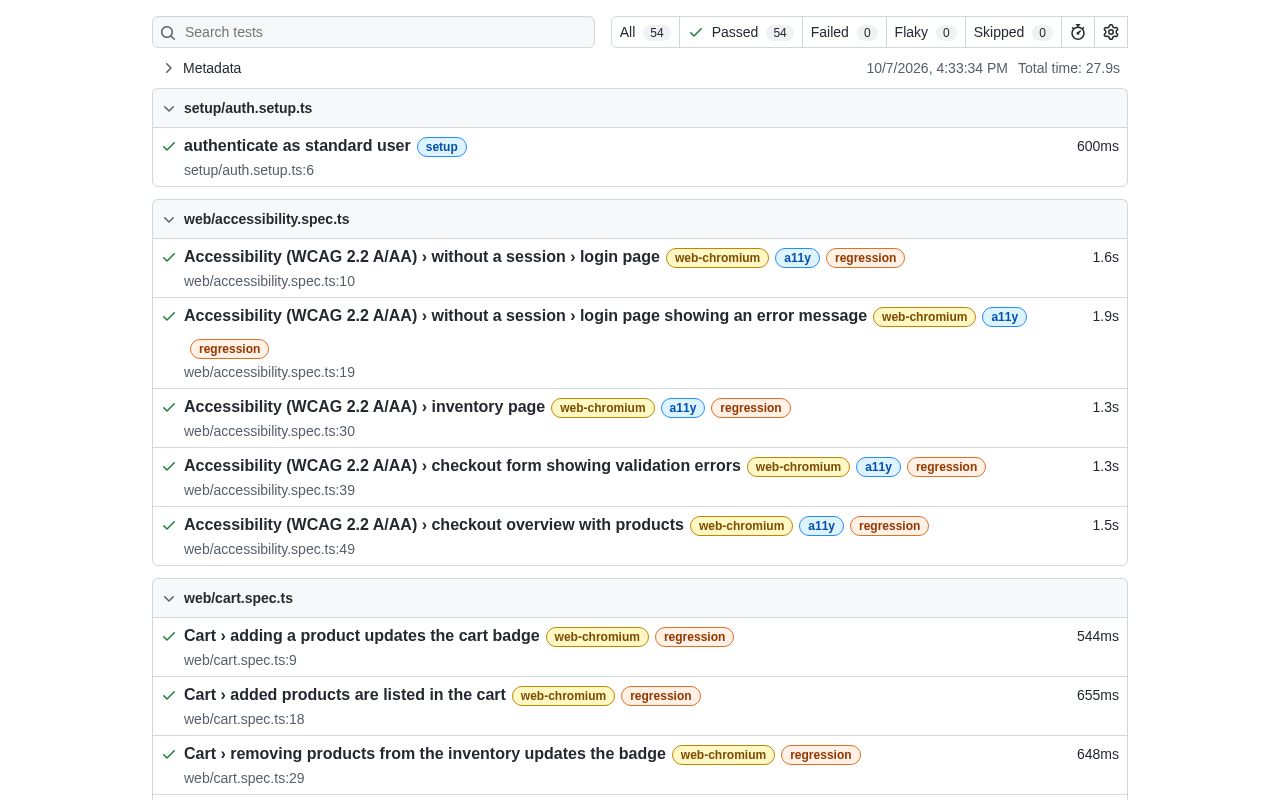
Task: Open Cart removing products from inventory test
Action: coord(425,754)
